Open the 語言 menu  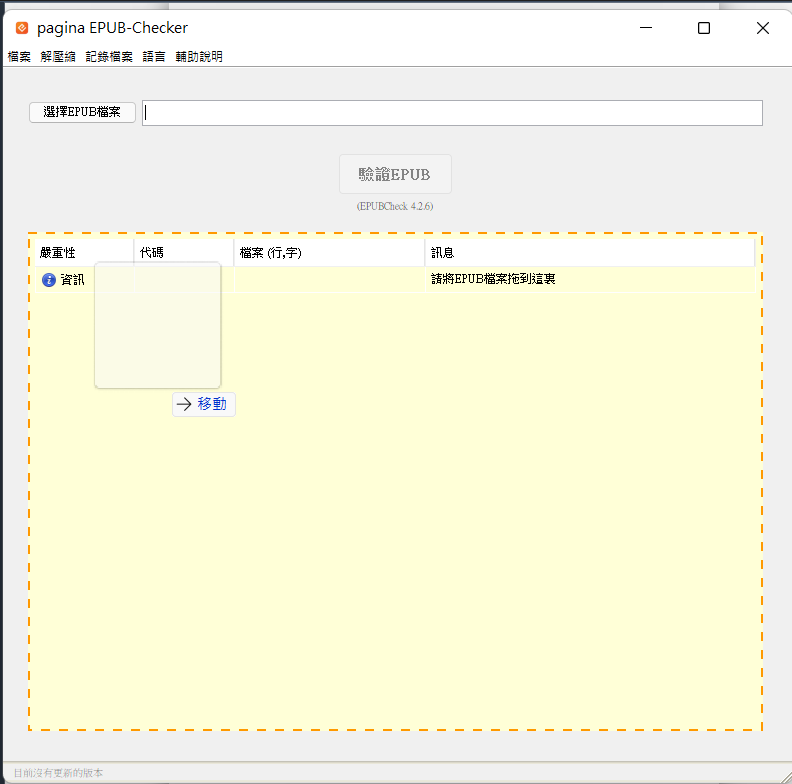[154, 57]
